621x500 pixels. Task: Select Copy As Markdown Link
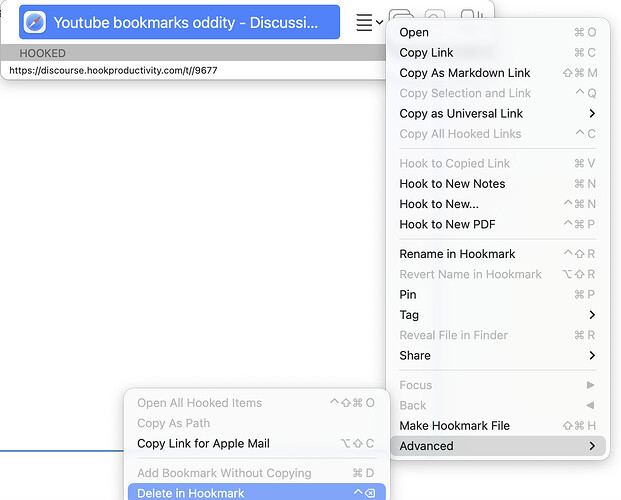click(464, 73)
